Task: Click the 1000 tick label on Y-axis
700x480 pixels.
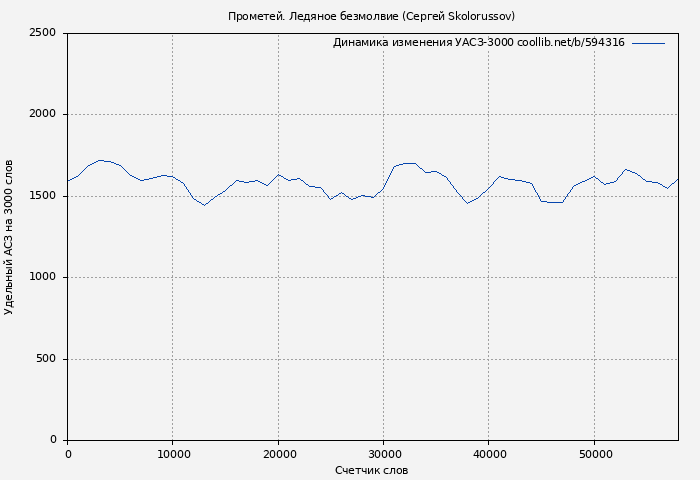Action: (x=42, y=278)
